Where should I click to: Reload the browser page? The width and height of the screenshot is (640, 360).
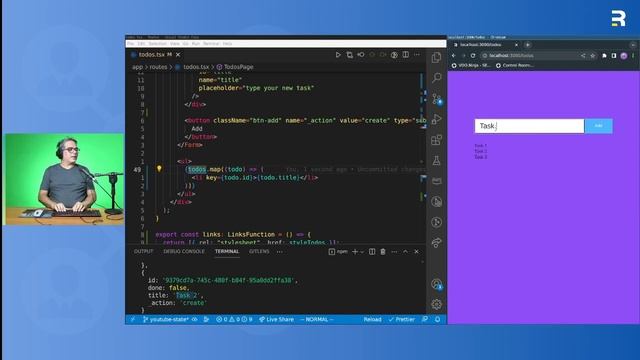point(473,56)
